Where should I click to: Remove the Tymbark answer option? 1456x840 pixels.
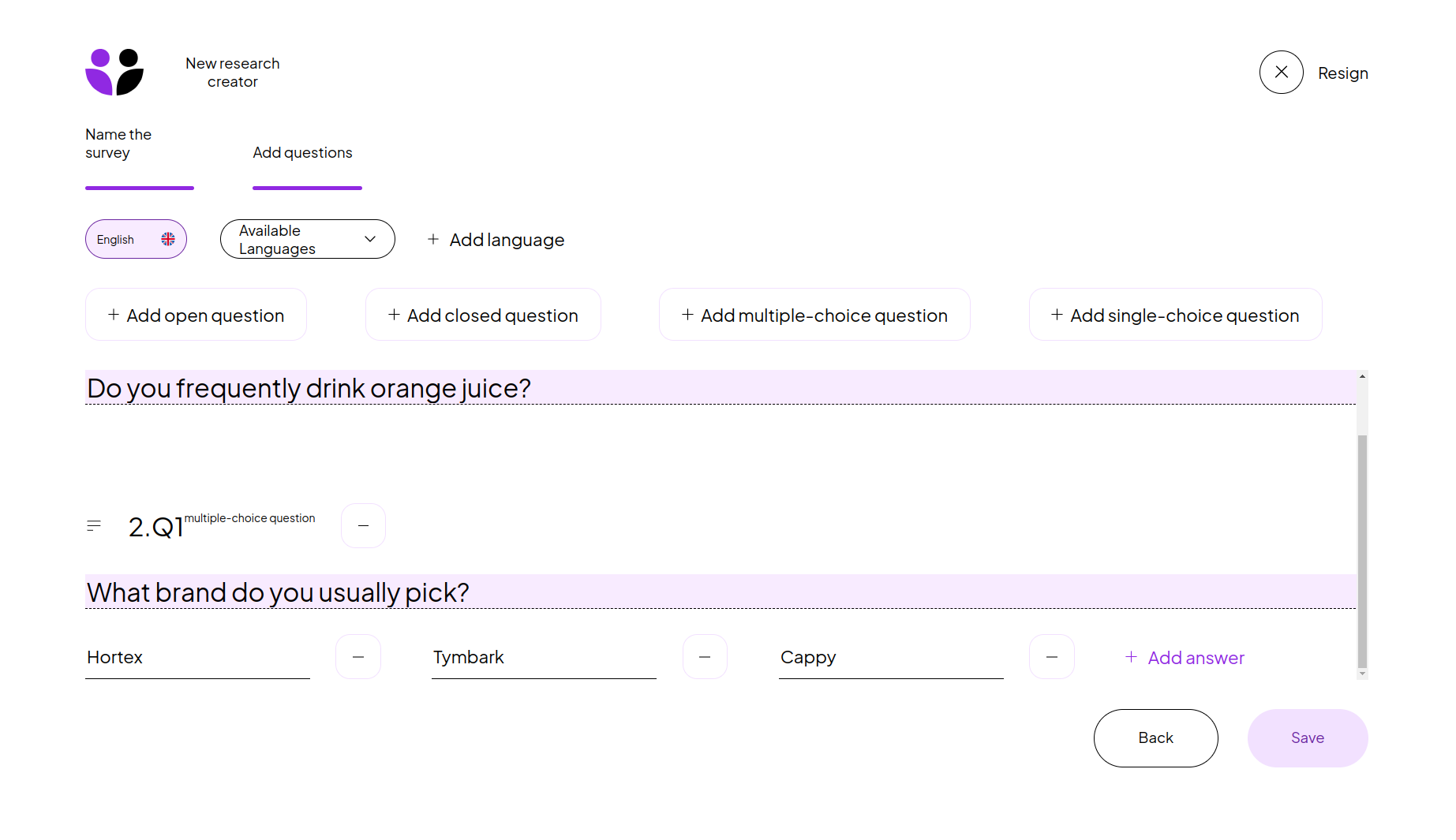tap(705, 657)
